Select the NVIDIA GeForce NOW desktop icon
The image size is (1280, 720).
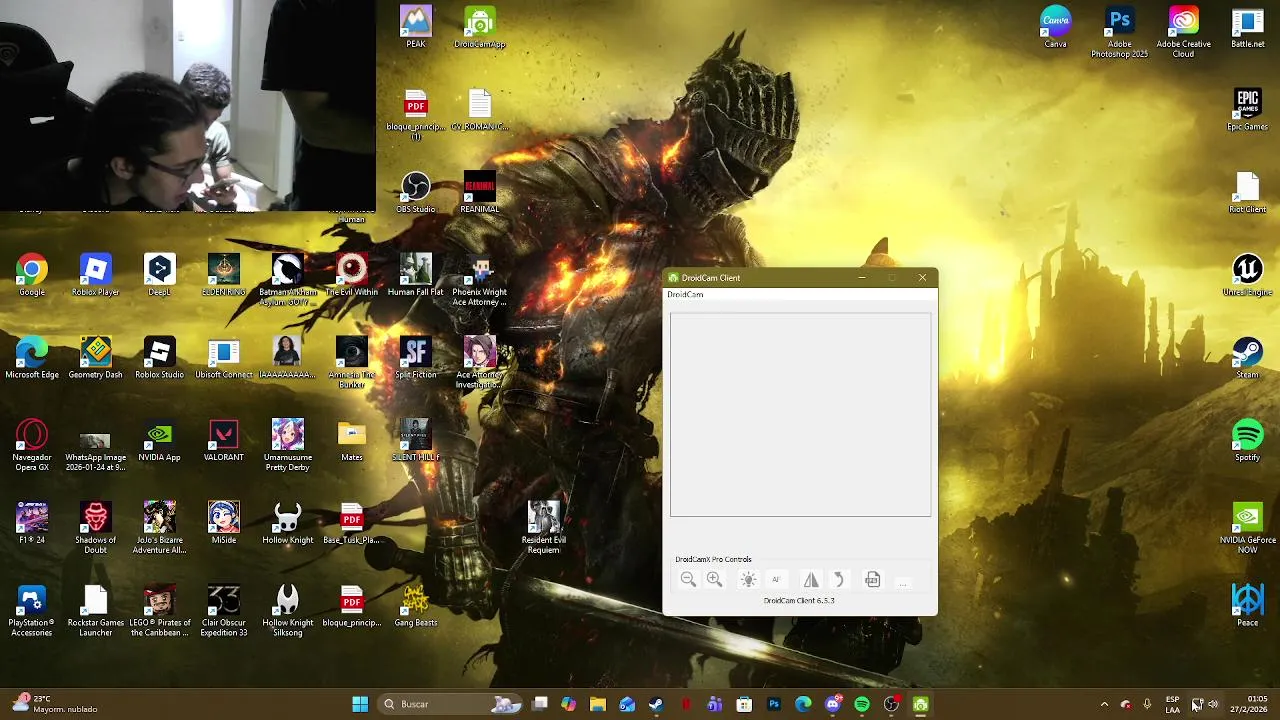coord(1248,528)
